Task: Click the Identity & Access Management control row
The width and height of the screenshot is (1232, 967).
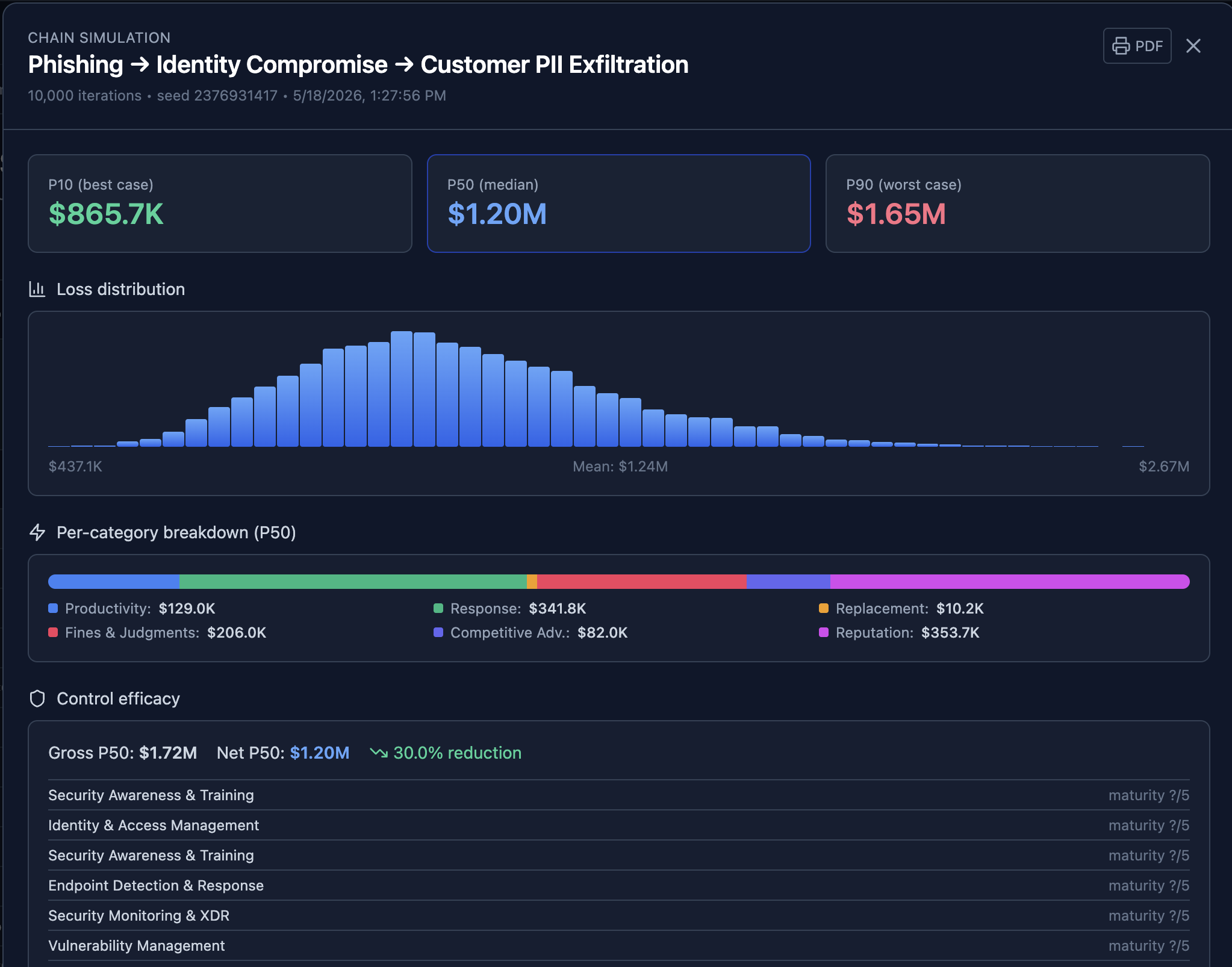Action: point(619,826)
